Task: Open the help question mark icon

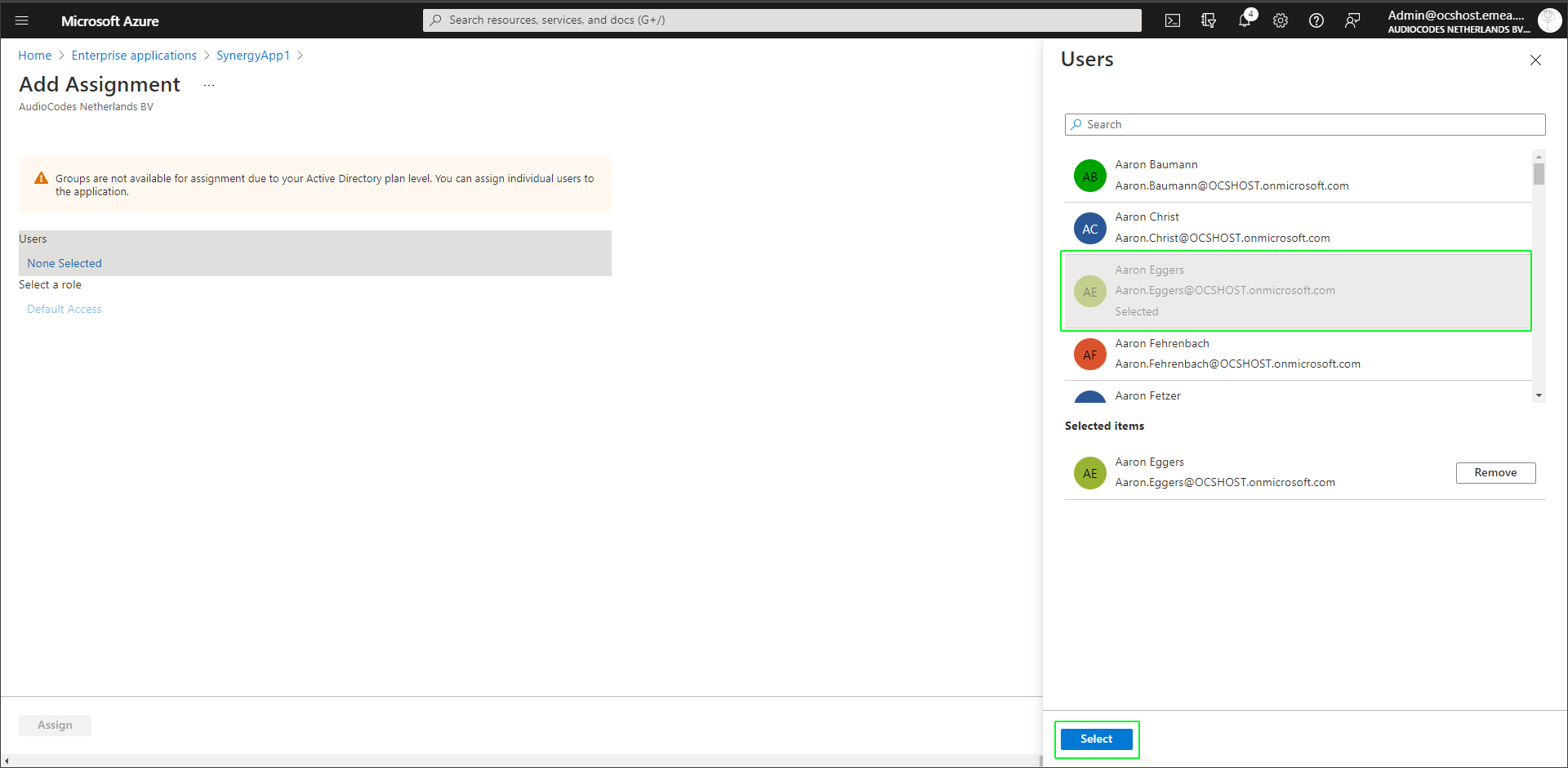Action: pyautogui.click(x=1316, y=20)
